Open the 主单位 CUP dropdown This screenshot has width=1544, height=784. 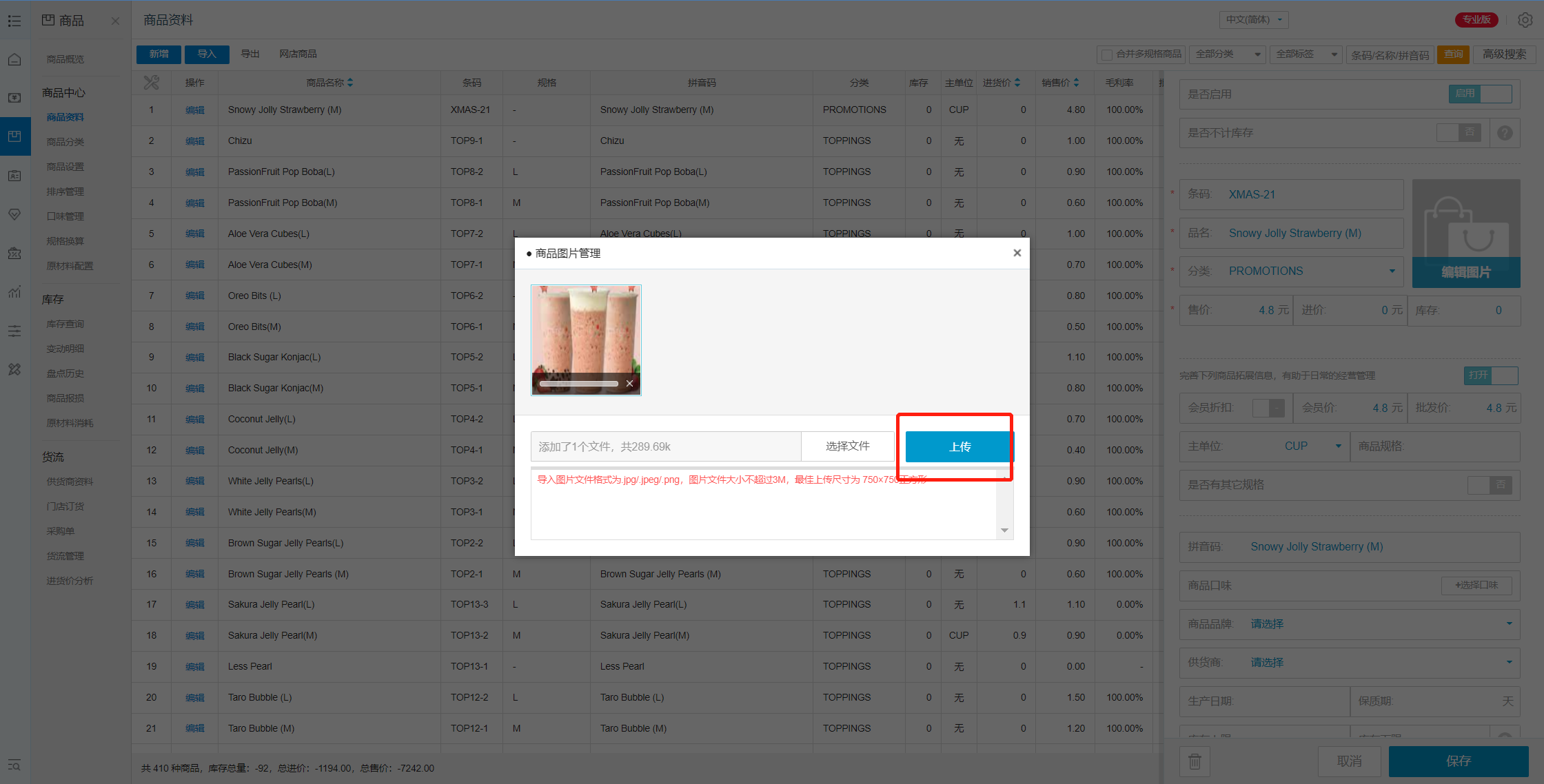(x=1308, y=446)
